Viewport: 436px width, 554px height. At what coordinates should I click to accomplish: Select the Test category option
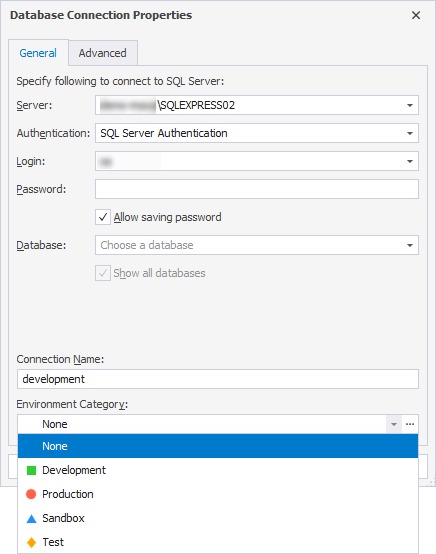[218, 542]
